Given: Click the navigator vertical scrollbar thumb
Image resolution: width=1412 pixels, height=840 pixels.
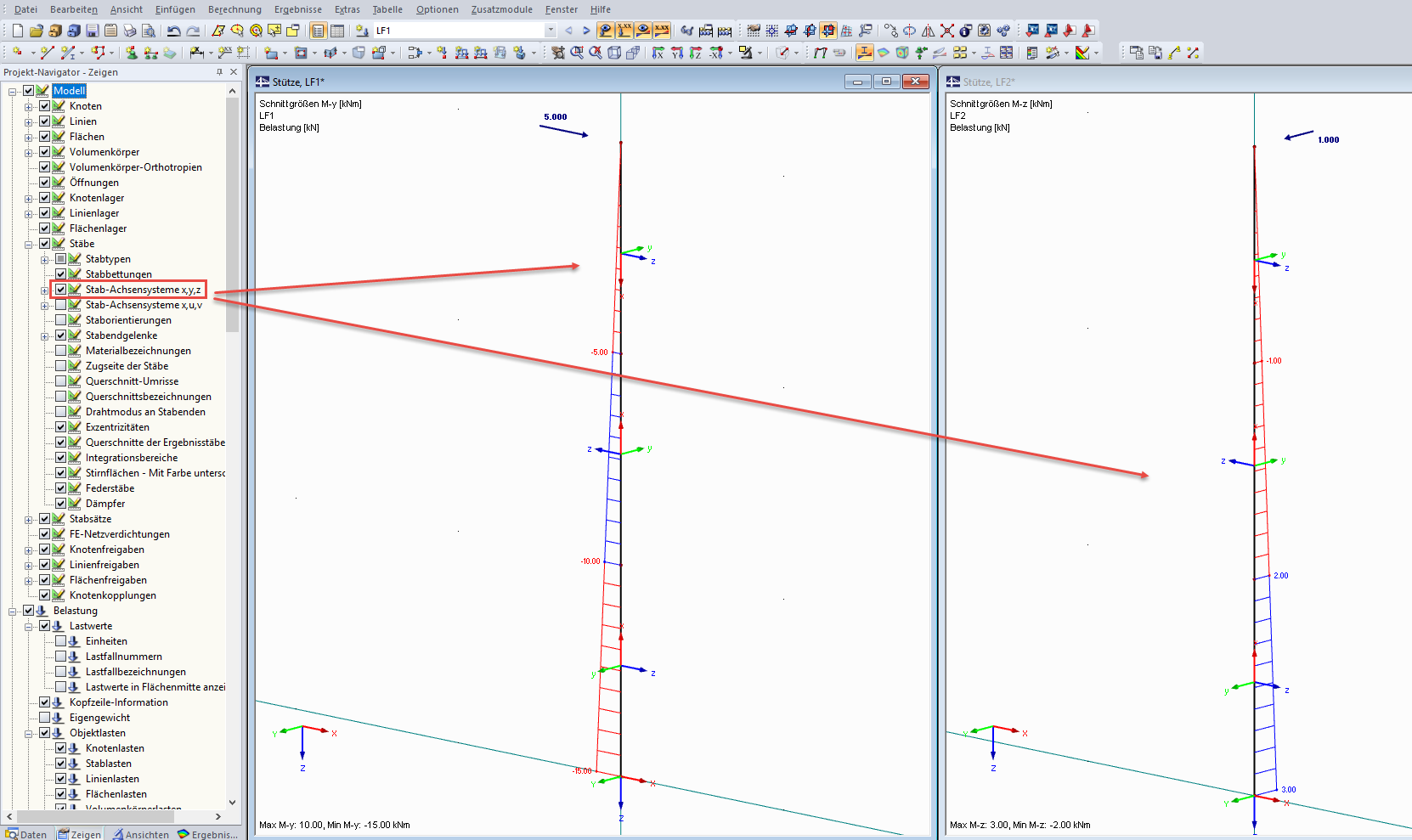Looking at the screenshot, I should 232,214.
